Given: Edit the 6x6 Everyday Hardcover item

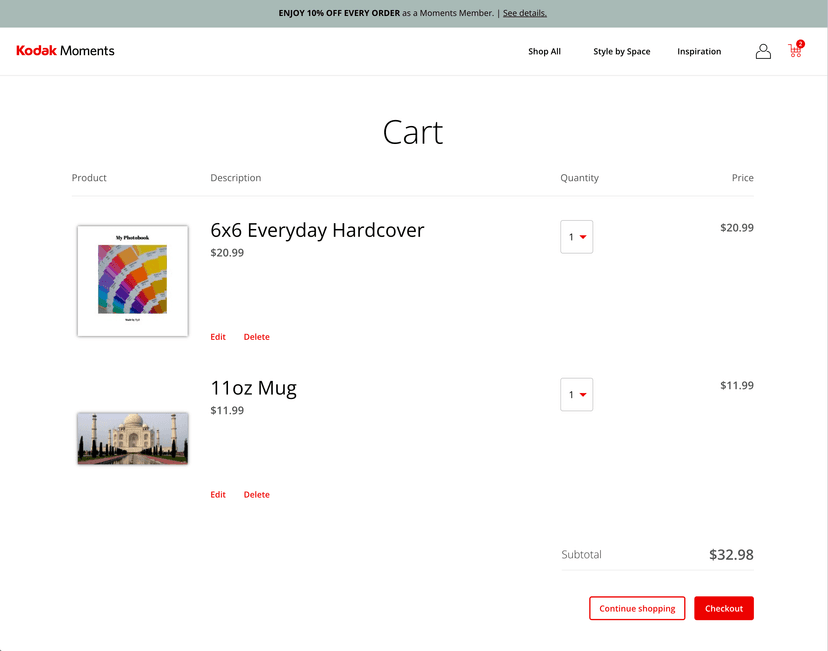Looking at the screenshot, I should (x=218, y=337).
